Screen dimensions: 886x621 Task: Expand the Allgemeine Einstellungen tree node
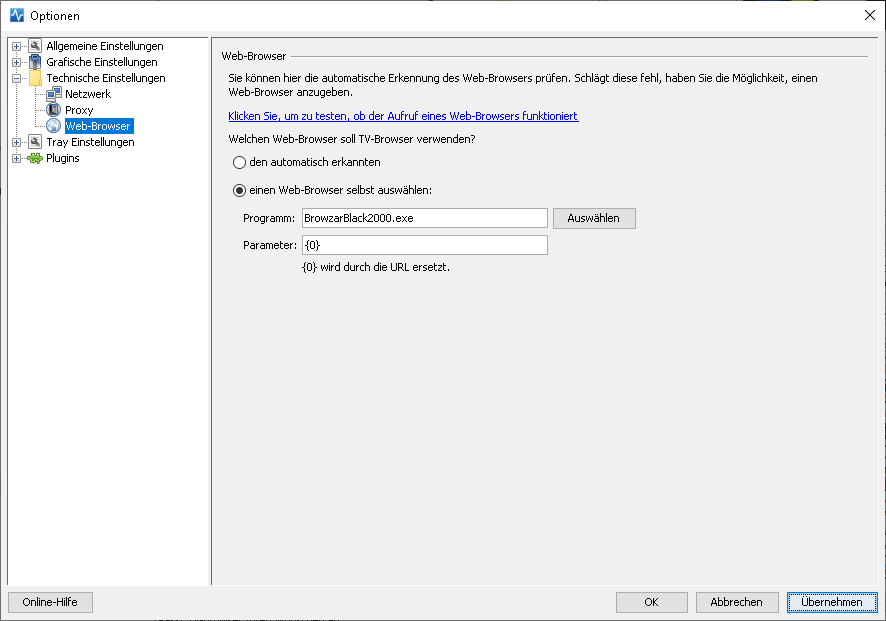tap(16, 46)
